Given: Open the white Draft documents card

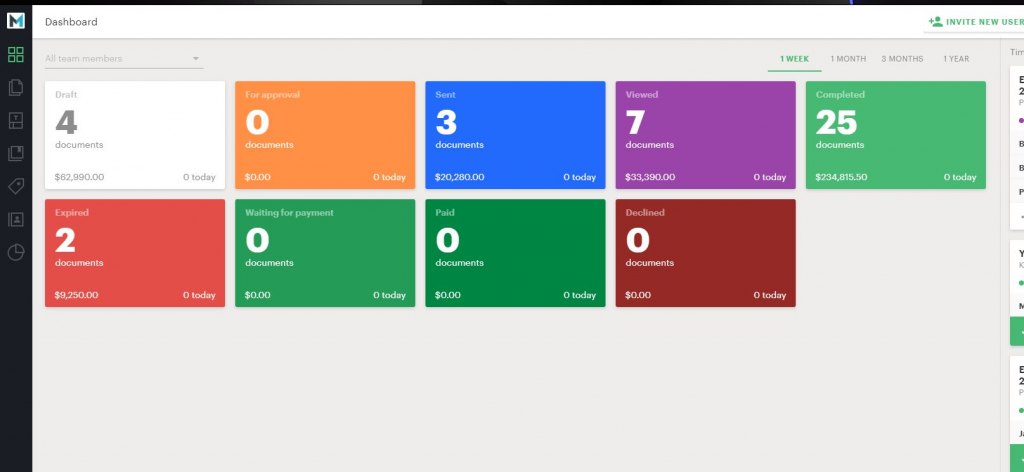Looking at the screenshot, I should coord(135,135).
